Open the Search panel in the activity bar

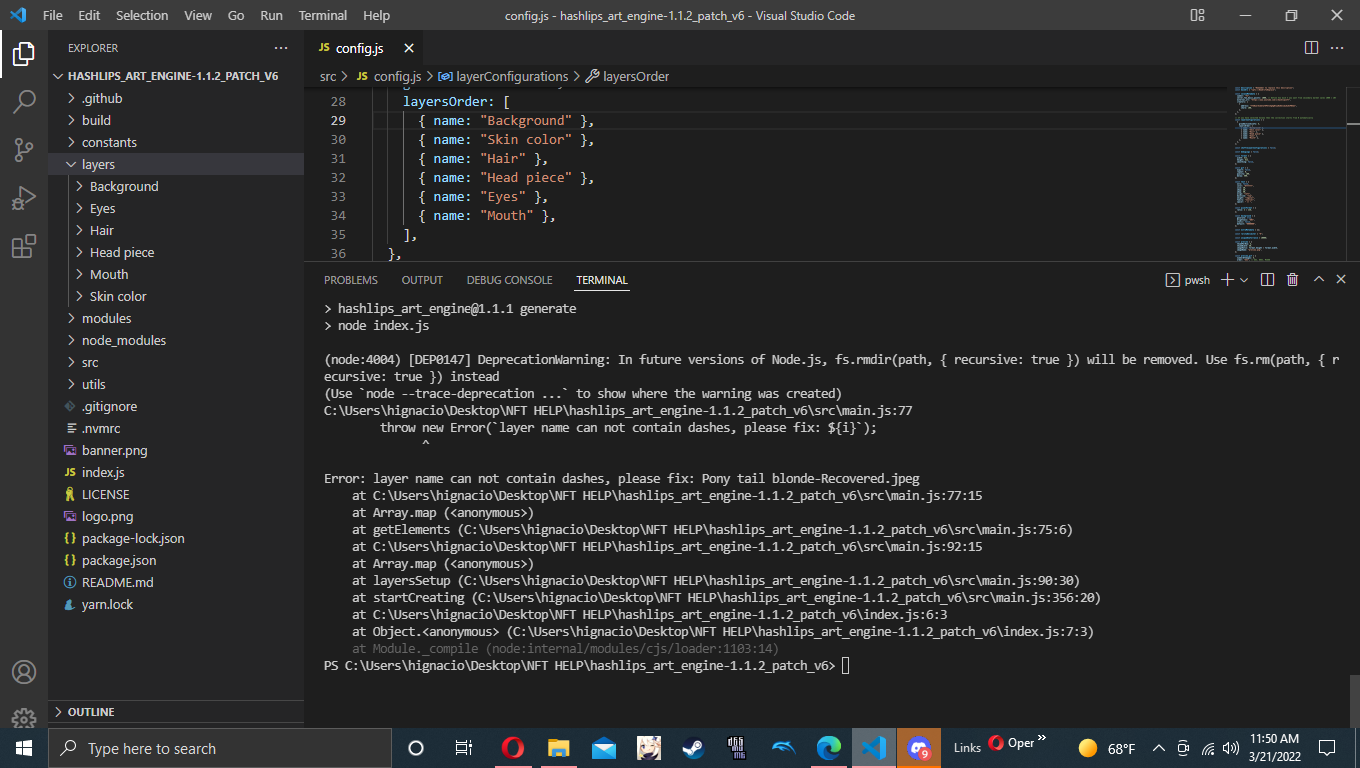24,101
